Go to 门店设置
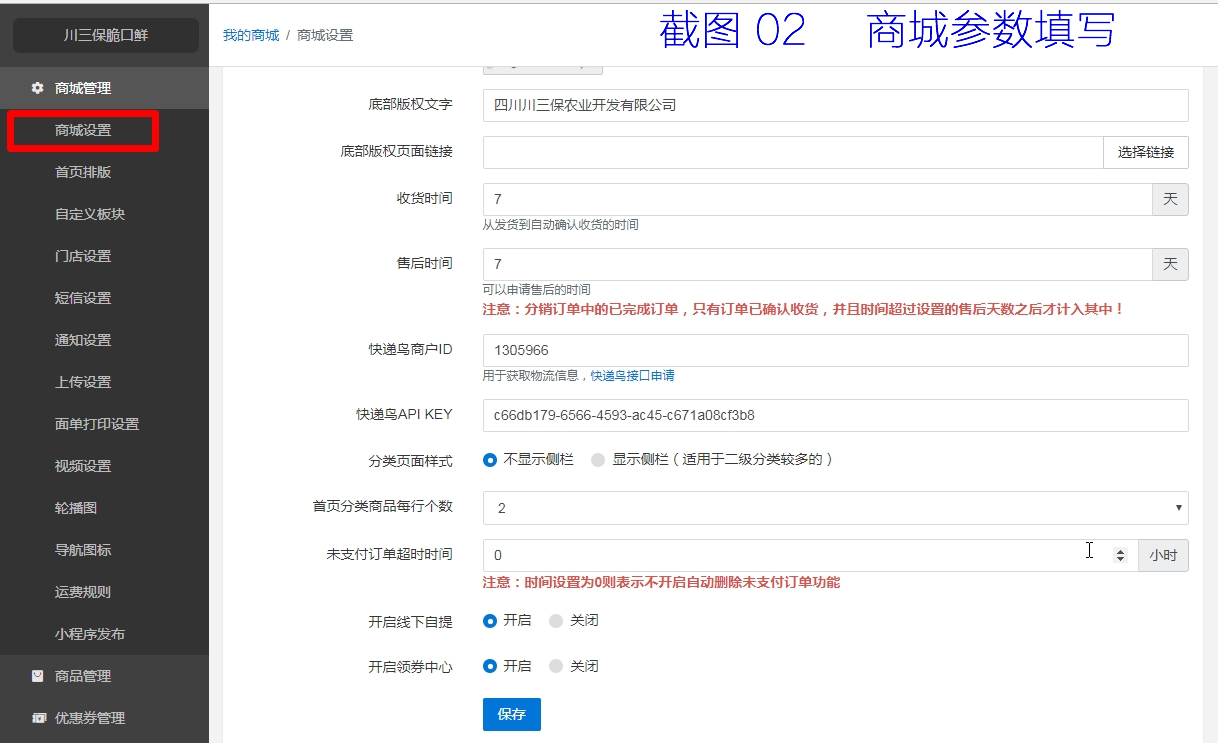 [x=83, y=256]
